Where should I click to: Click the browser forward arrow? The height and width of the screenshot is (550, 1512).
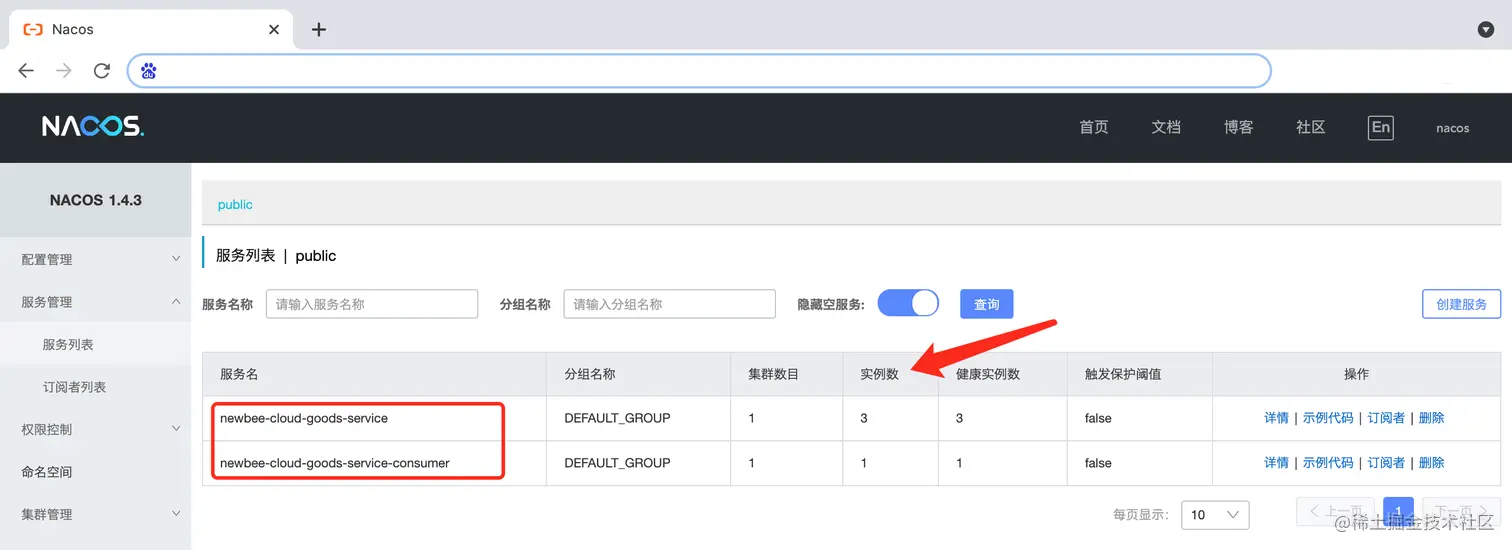pyautogui.click(x=64, y=71)
